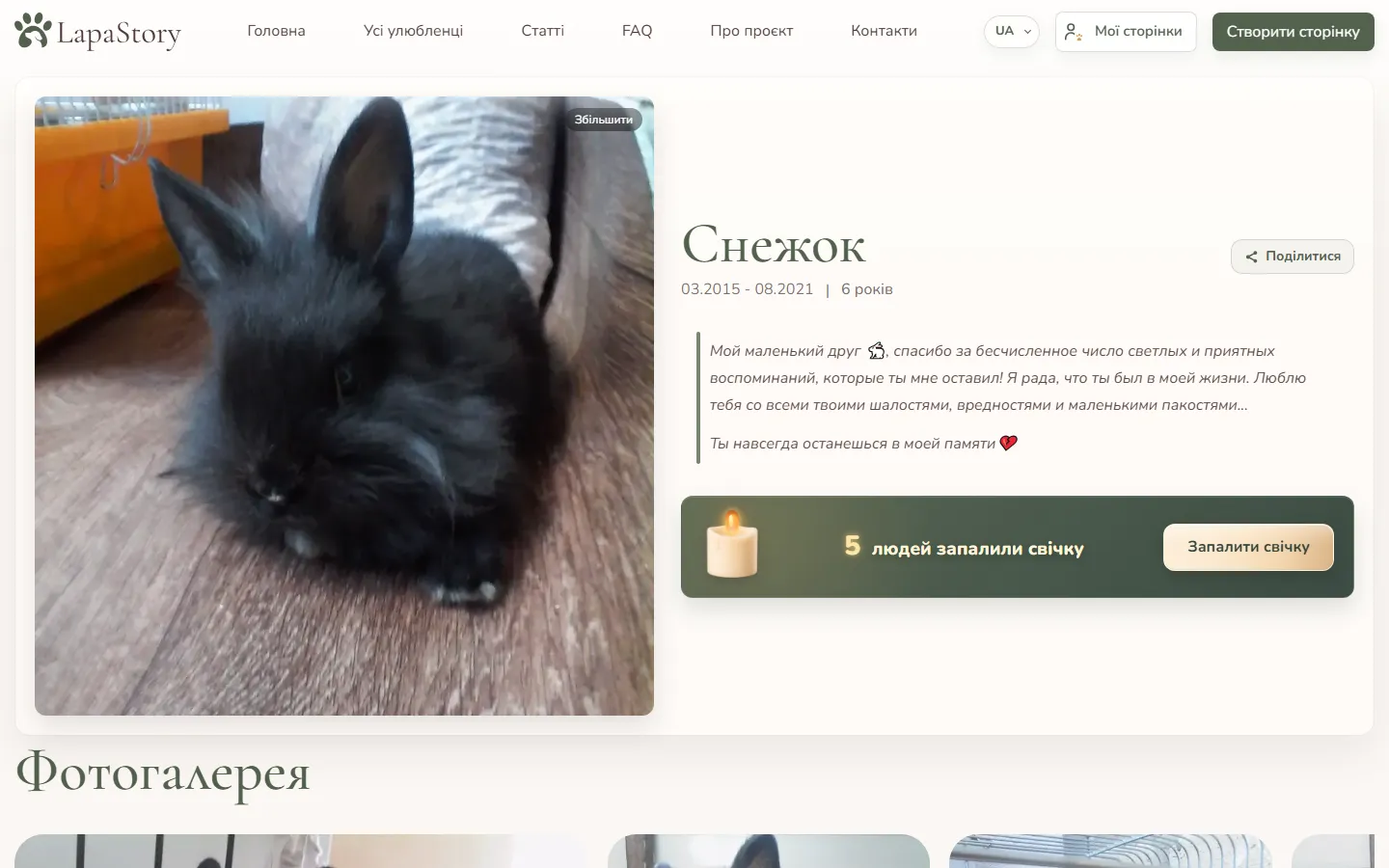Click the user icon in Мої сторінки

[x=1073, y=32]
